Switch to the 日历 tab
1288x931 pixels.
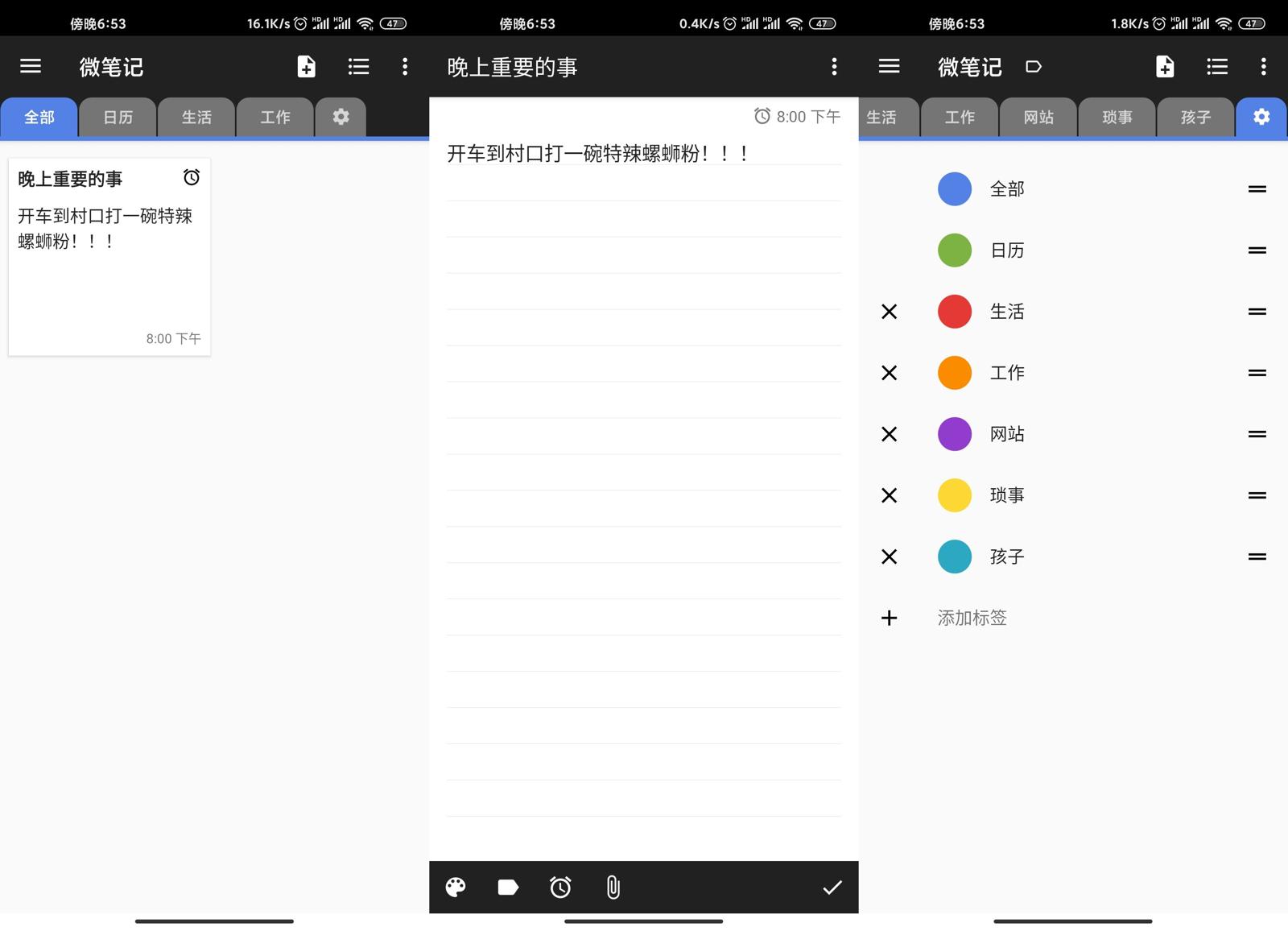coord(118,117)
